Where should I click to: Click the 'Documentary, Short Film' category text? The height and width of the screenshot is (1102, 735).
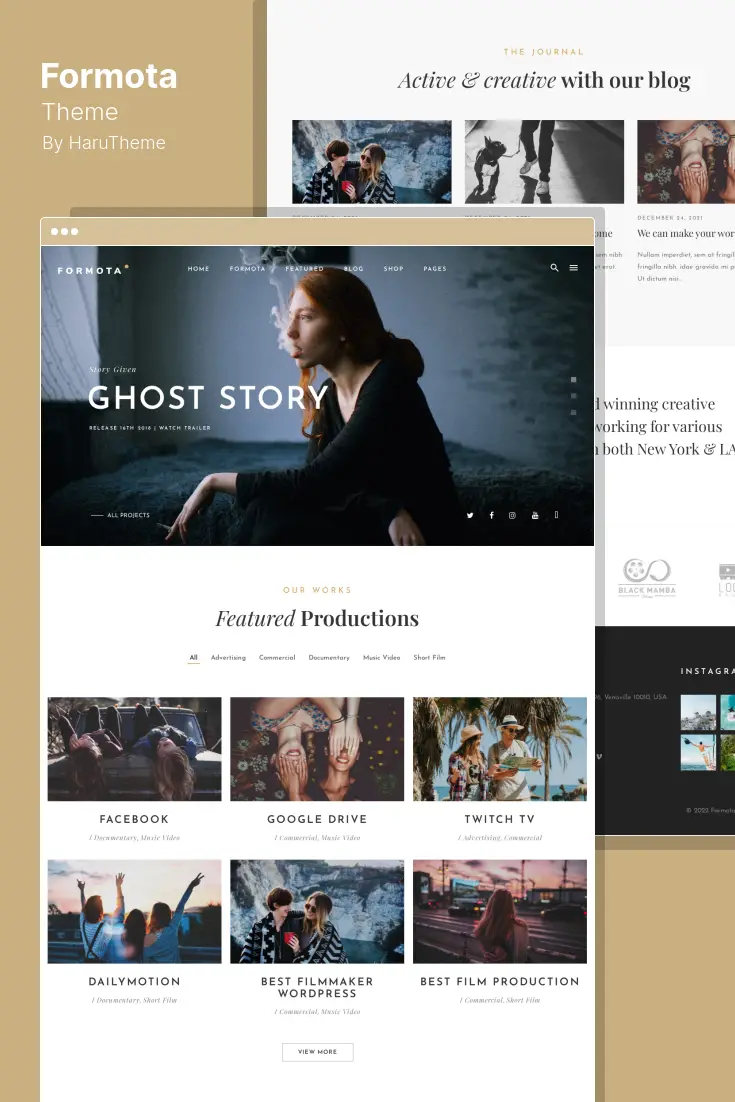click(136, 1000)
